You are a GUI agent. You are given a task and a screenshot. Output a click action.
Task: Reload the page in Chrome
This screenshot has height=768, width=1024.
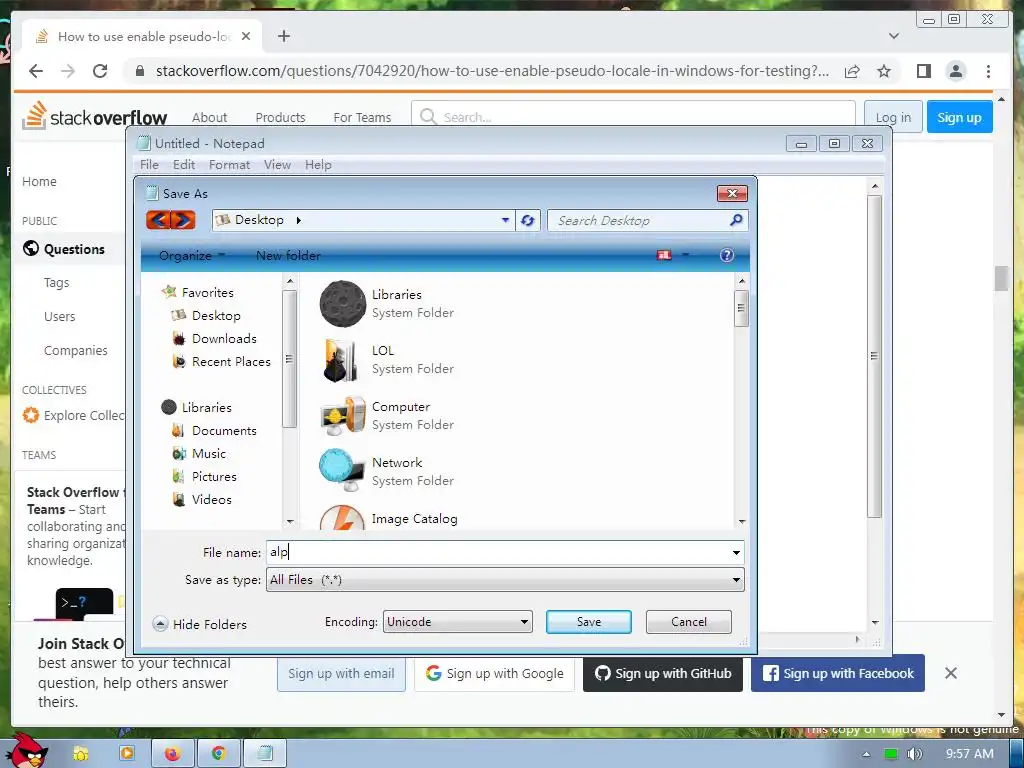pyautogui.click(x=100, y=71)
